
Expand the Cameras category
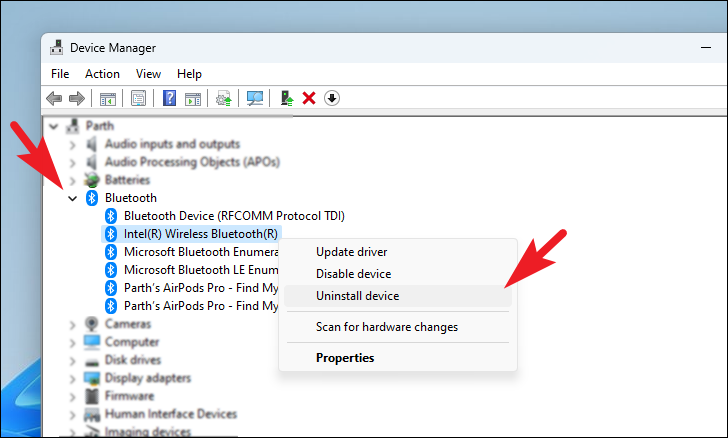click(x=72, y=325)
